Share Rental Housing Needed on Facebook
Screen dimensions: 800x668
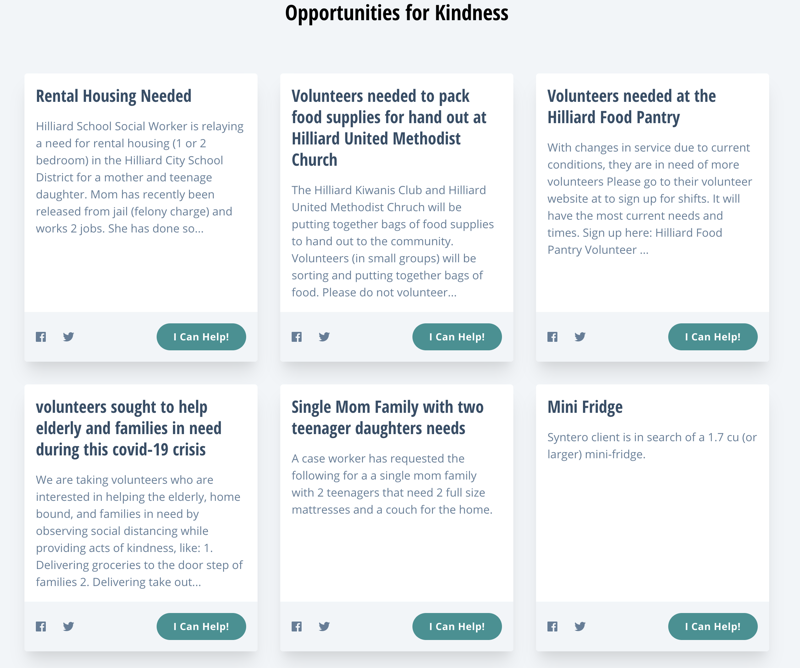(x=41, y=337)
